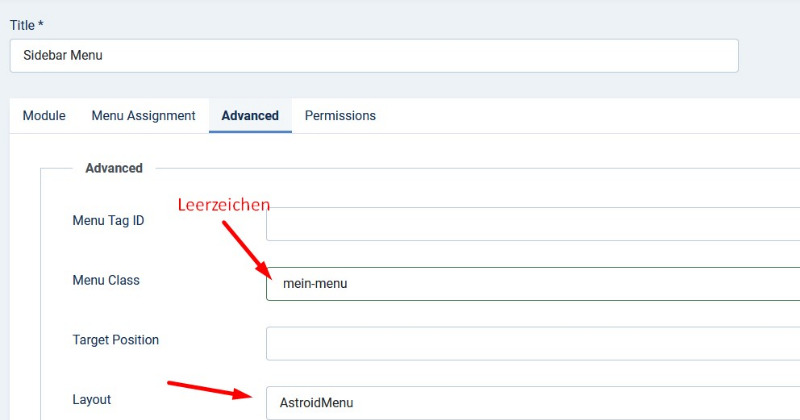
Task: Click the Advanced fieldset legend
Action: coord(114,168)
